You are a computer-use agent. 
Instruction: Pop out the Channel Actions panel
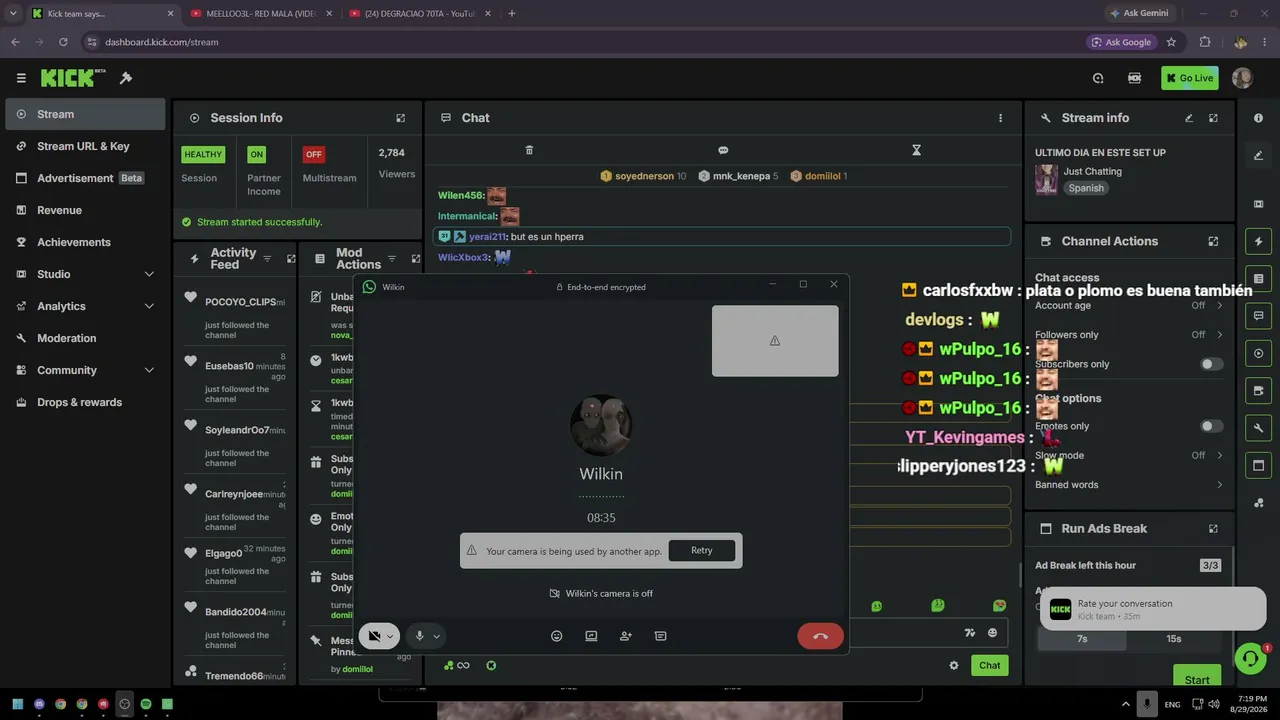(x=1213, y=241)
